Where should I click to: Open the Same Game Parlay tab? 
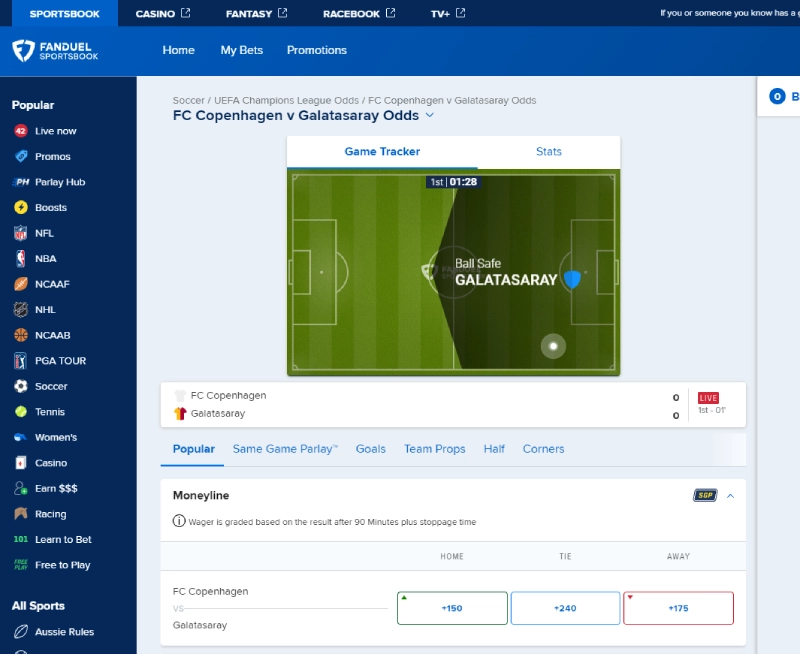pyautogui.click(x=285, y=449)
